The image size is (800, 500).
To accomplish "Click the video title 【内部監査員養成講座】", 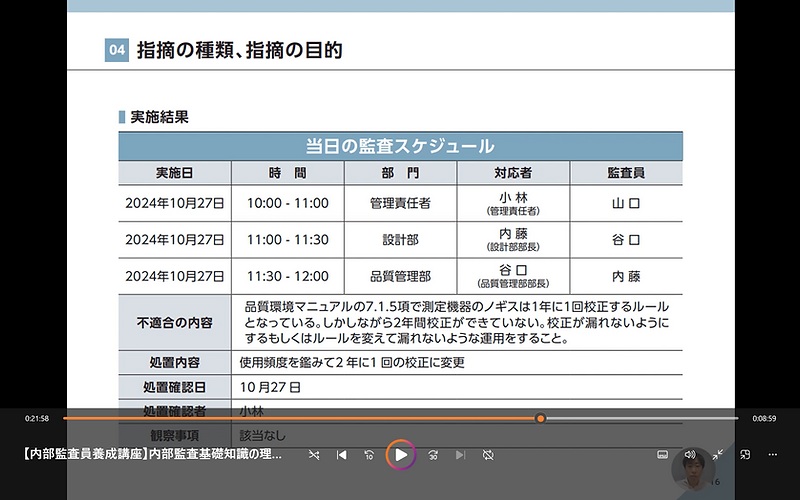I will [152, 454].
